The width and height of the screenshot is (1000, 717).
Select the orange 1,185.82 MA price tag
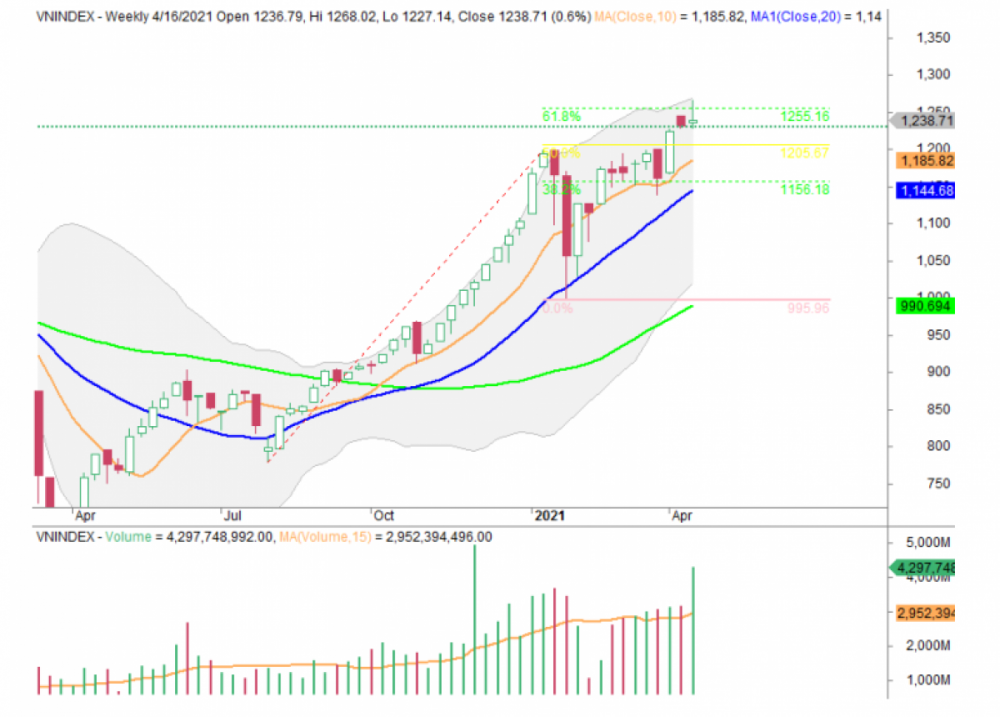click(926, 161)
